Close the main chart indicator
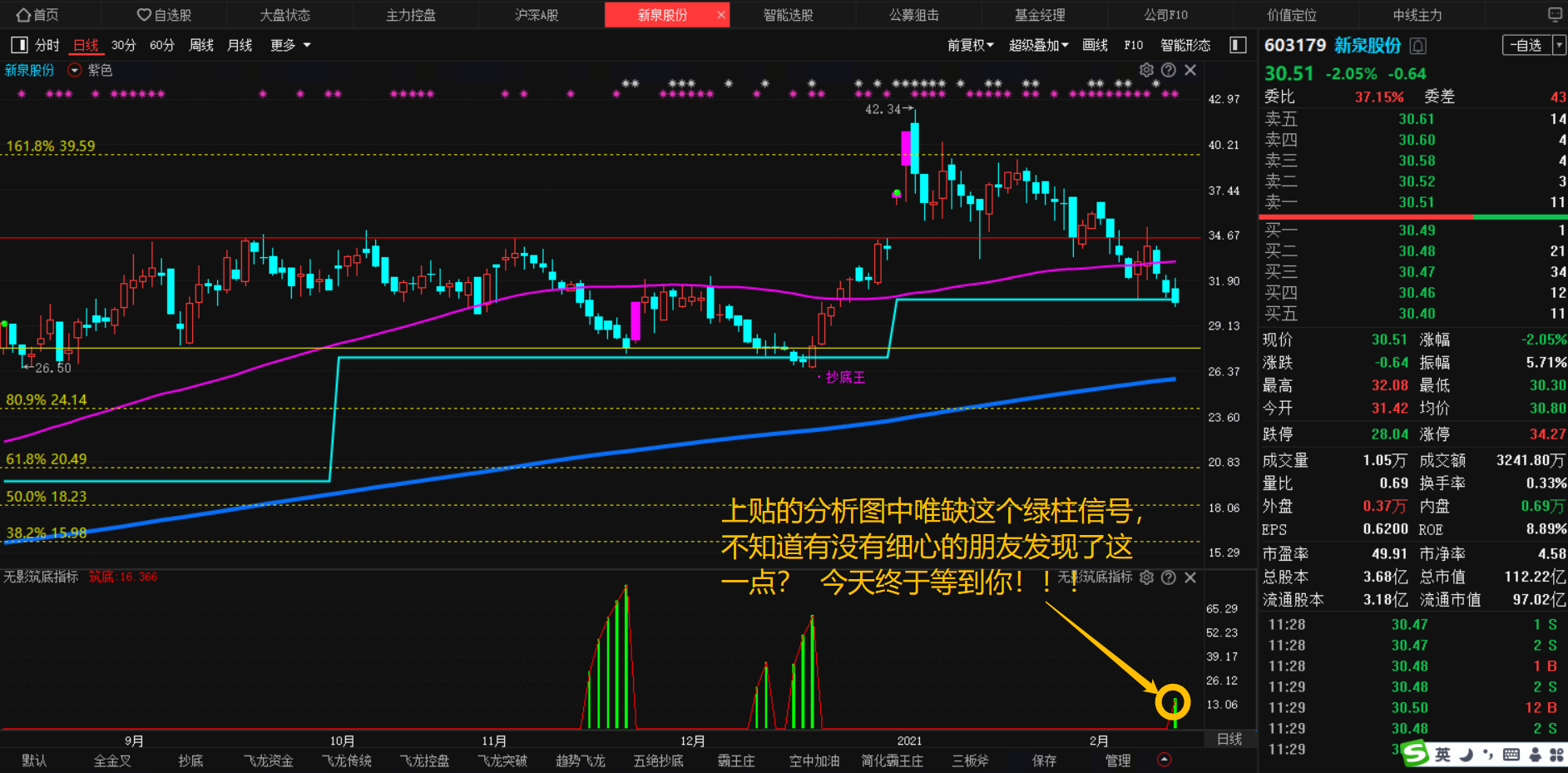The width and height of the screenshot is (1568, 773). click(x=1190, y=70)
